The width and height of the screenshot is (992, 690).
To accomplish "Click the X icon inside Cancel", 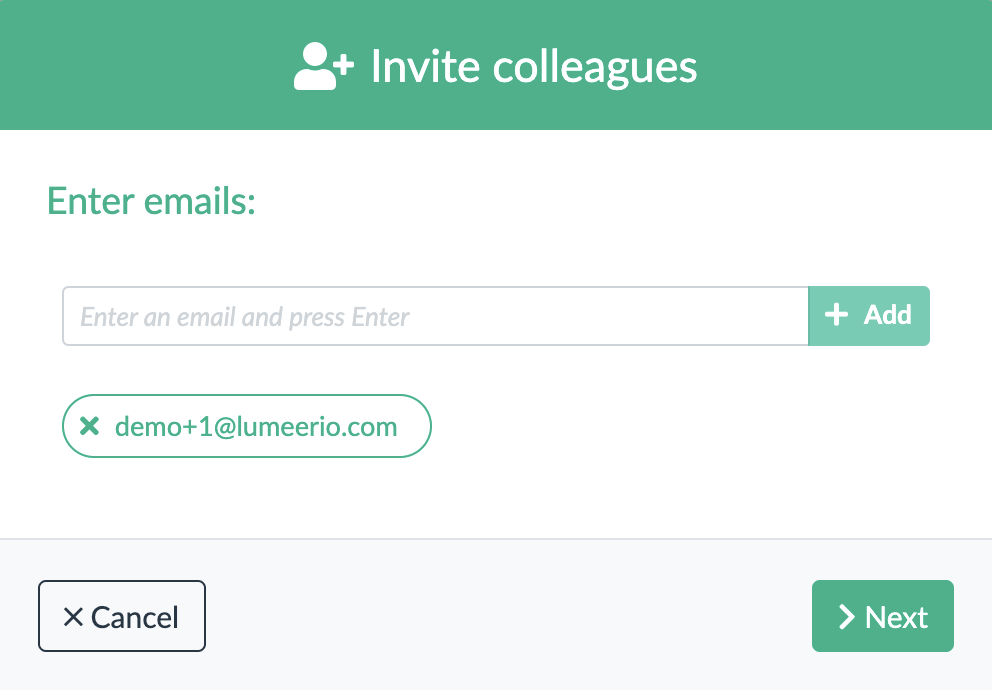I will point(73,617).
